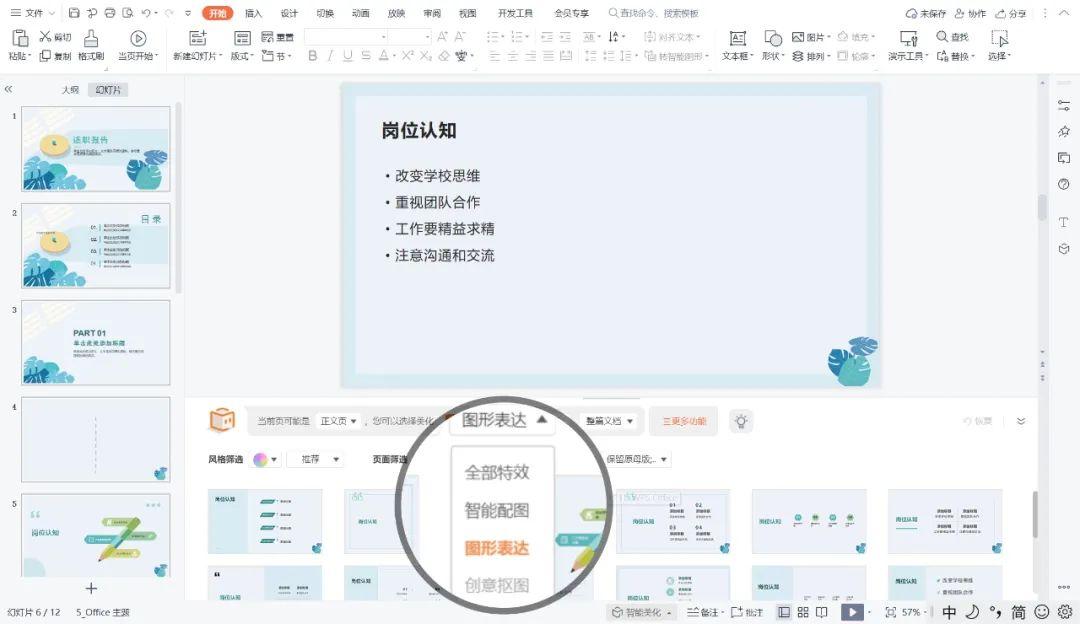Image resolution: width=1080 pixels, height=624 pixels.
Task: Click the shapes (形状) icon
Action: point(773,39)
